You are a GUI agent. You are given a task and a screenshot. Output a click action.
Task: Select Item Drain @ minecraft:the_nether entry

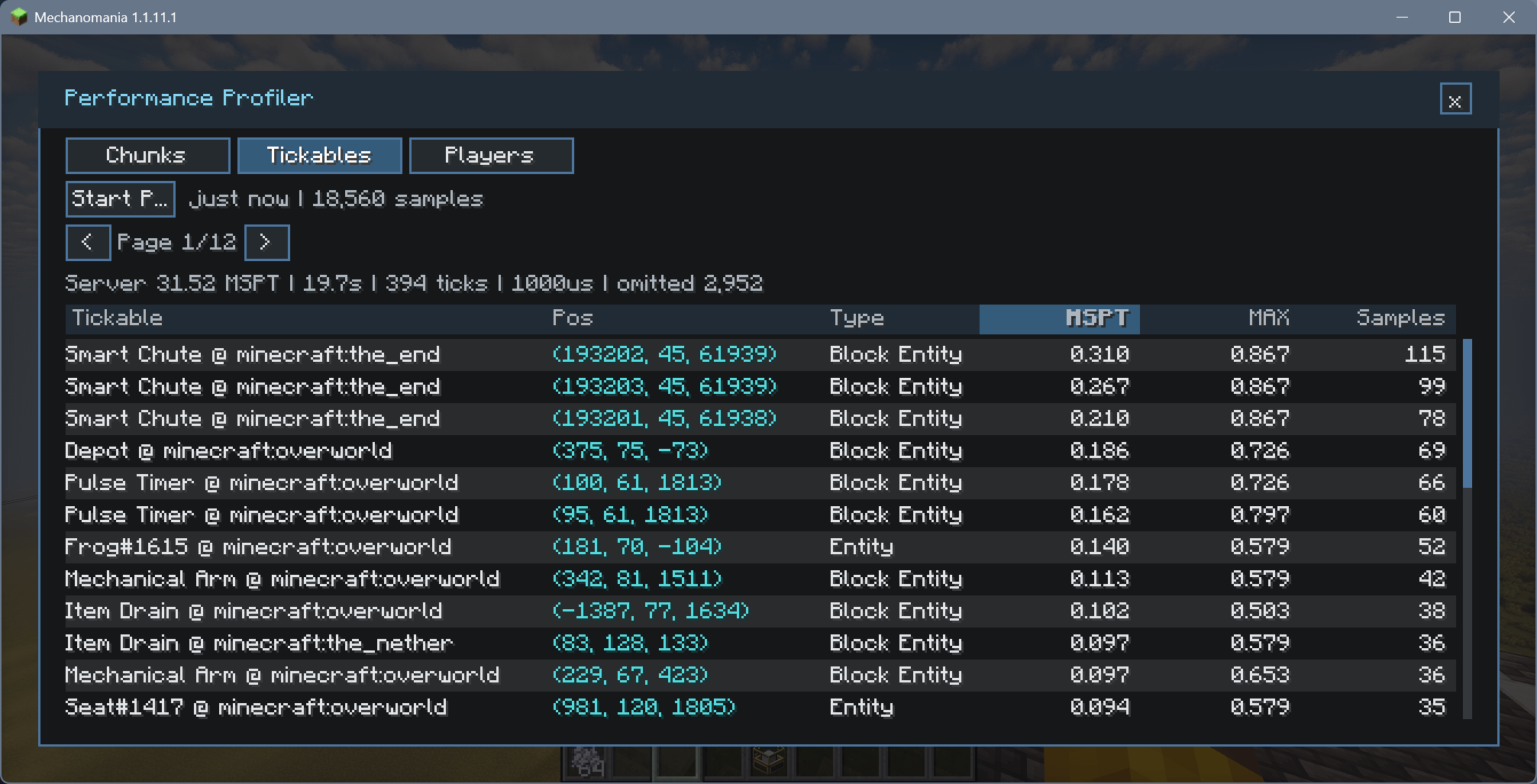click(259, 644)
